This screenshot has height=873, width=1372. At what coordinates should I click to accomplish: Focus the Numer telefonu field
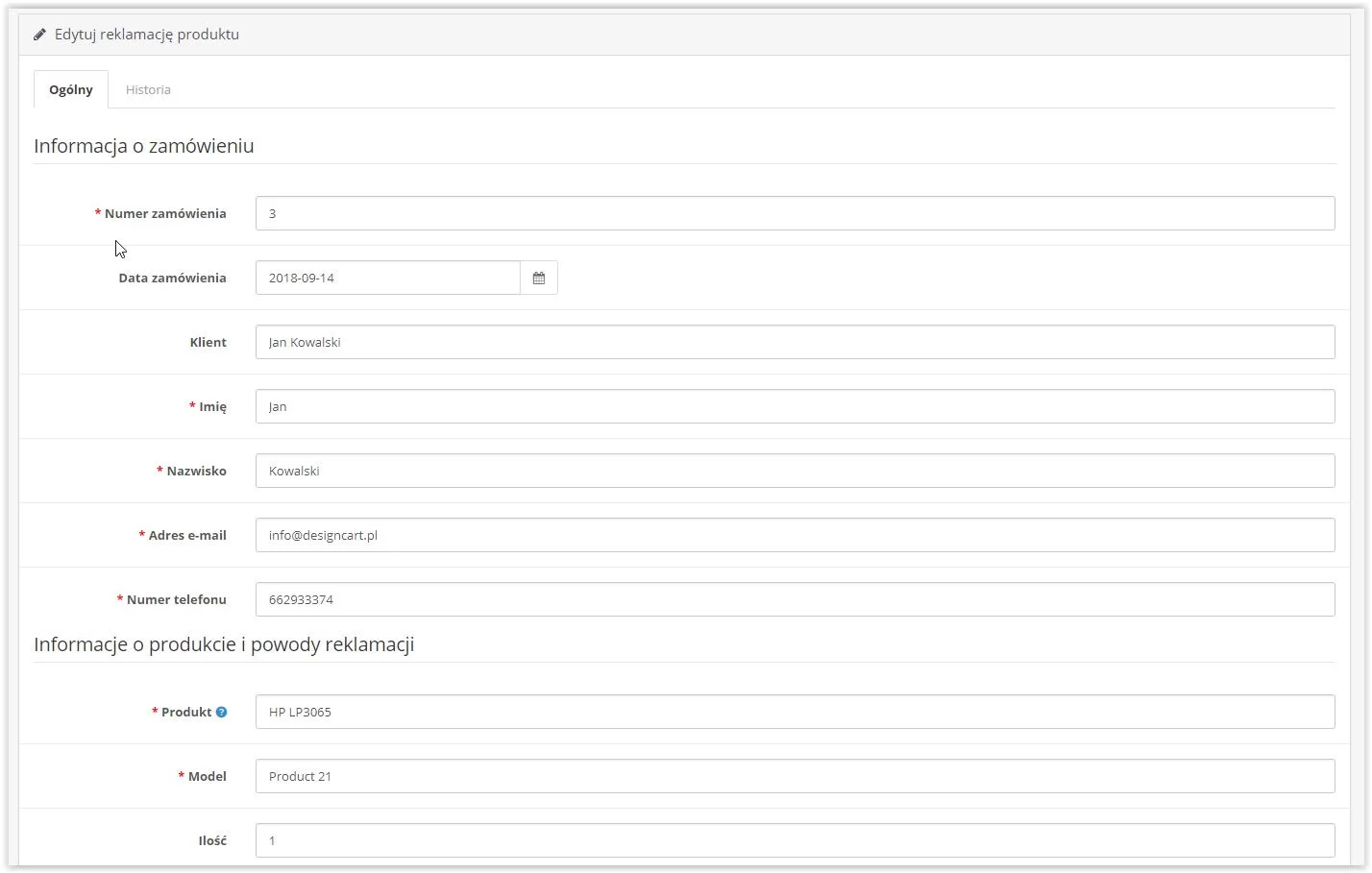click(795, 599)
